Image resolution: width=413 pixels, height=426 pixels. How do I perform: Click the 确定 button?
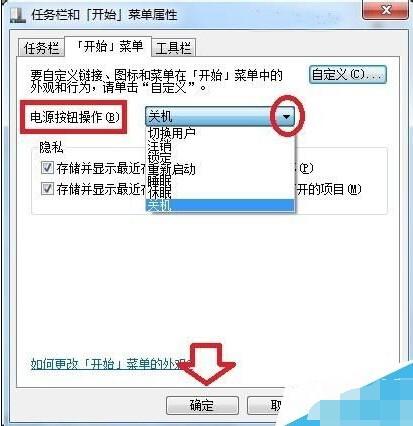[x=202, y=405]
